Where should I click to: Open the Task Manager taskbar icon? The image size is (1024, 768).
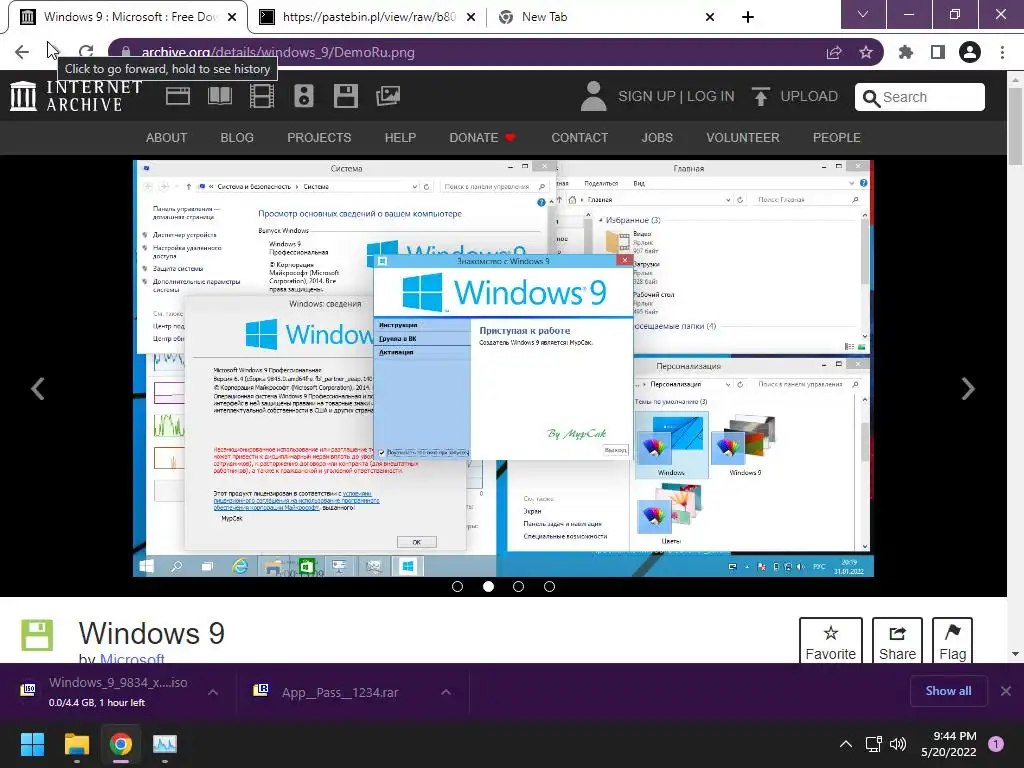pyautogui.click(x=165, y=744)
